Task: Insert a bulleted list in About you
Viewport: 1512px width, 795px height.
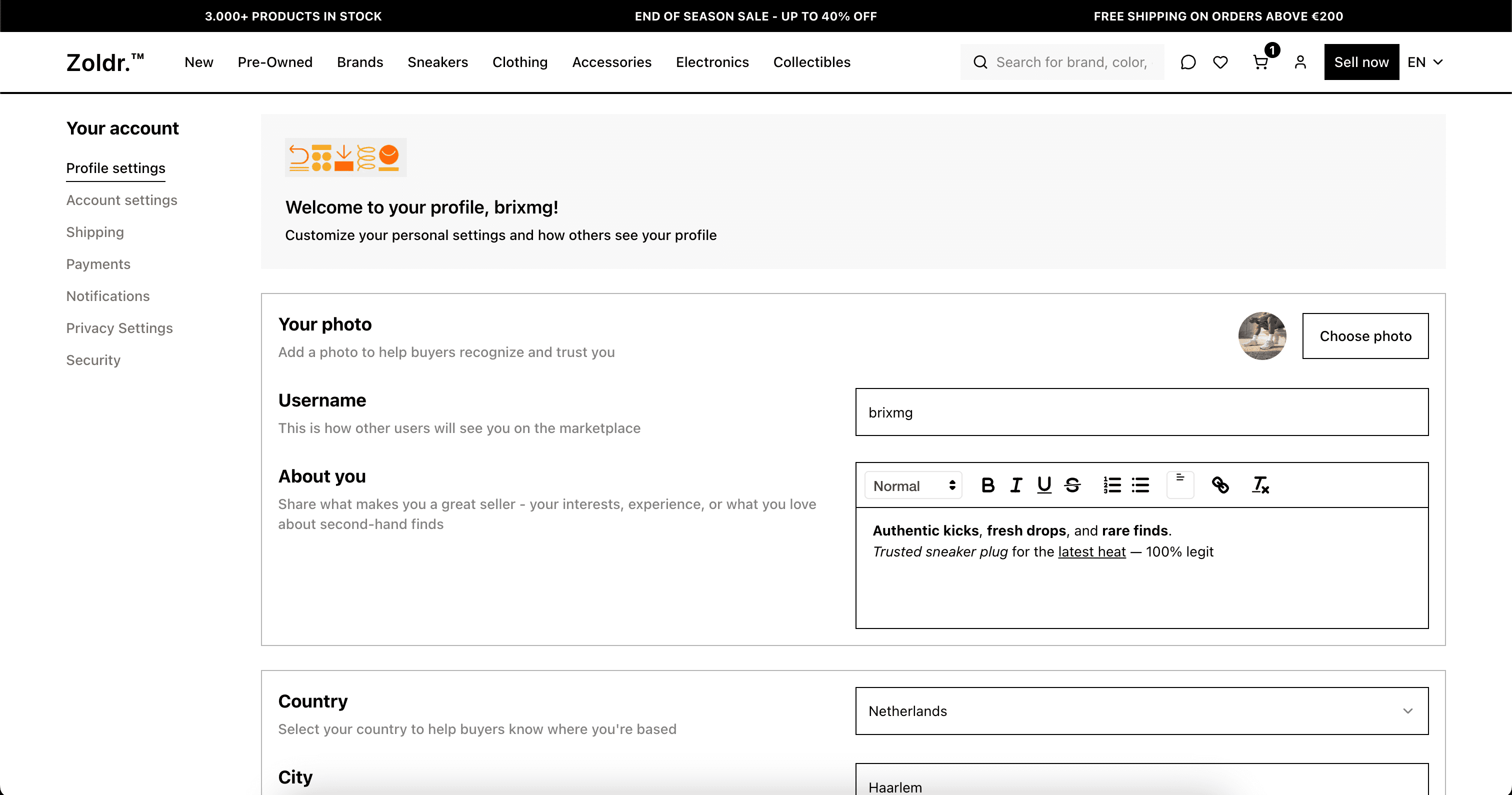Action: 1140,485
